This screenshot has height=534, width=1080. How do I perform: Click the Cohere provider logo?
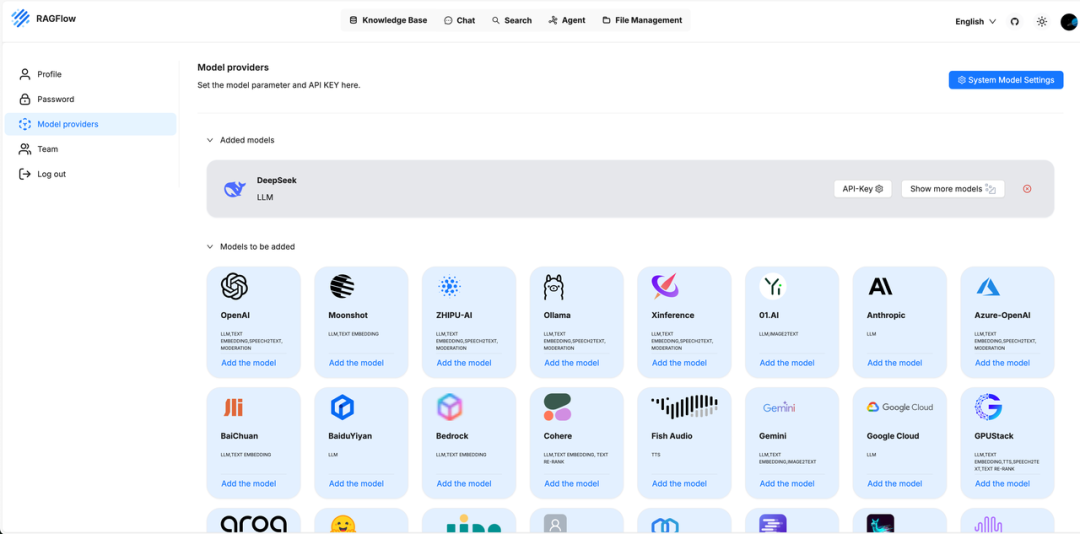[x=557, y=407]
